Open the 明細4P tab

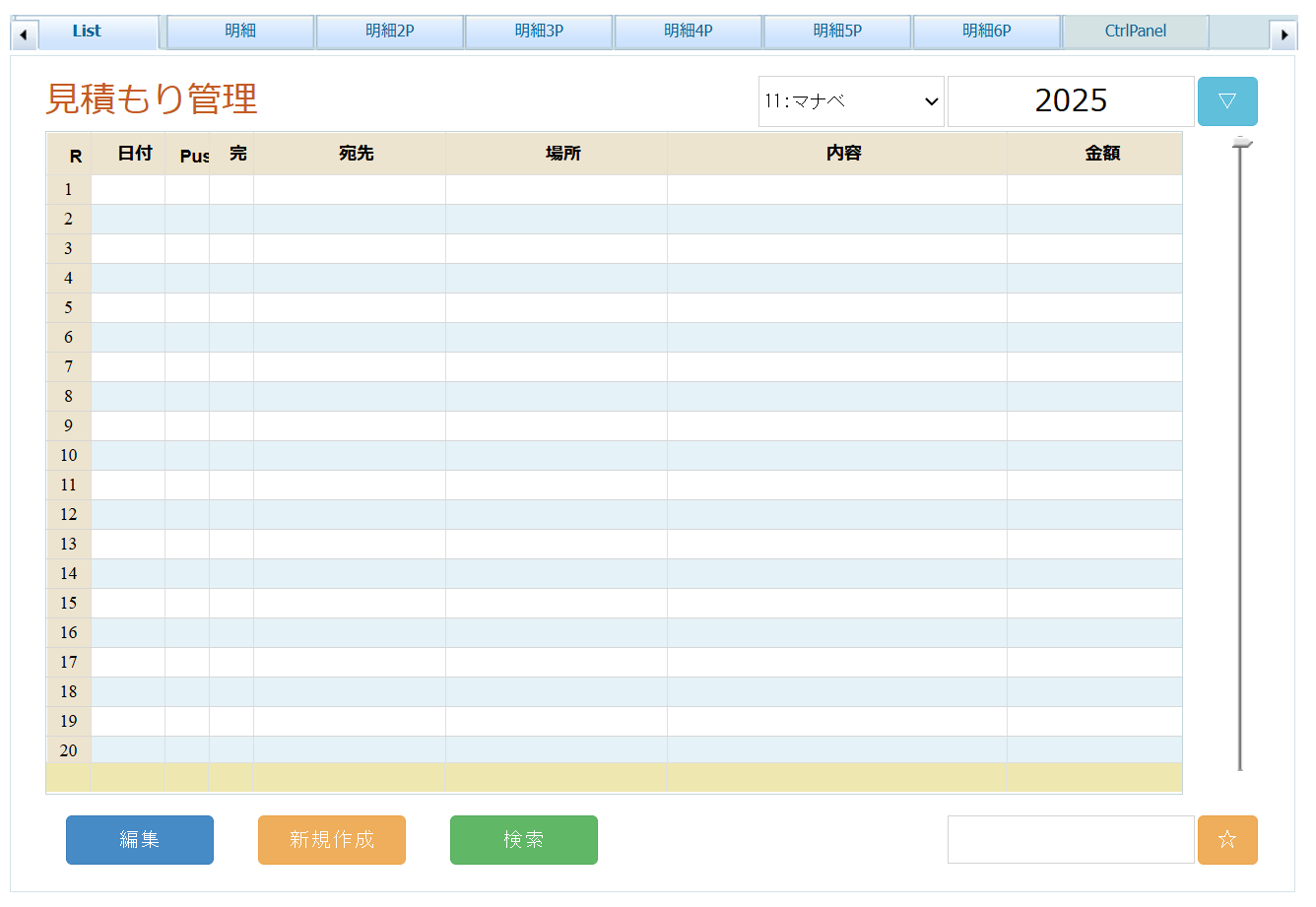coord(688,32)
